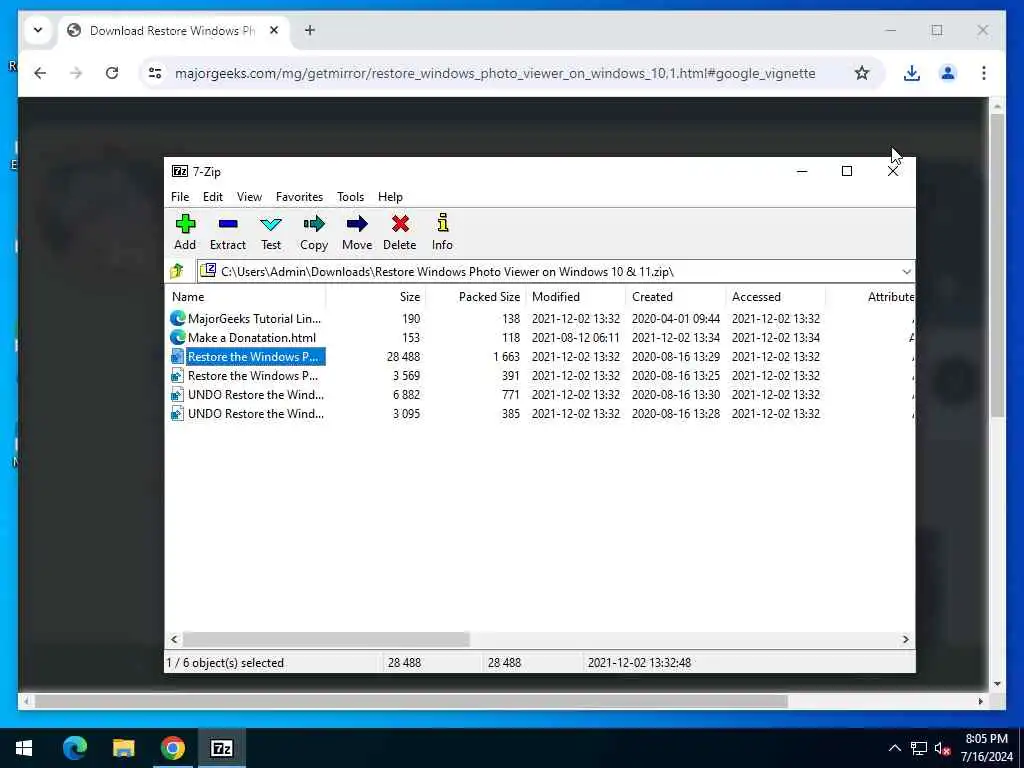This screenshot has width=1024, height=768.
Task: Open the File menu in 7-Zip
Action: tap(180, 197)
